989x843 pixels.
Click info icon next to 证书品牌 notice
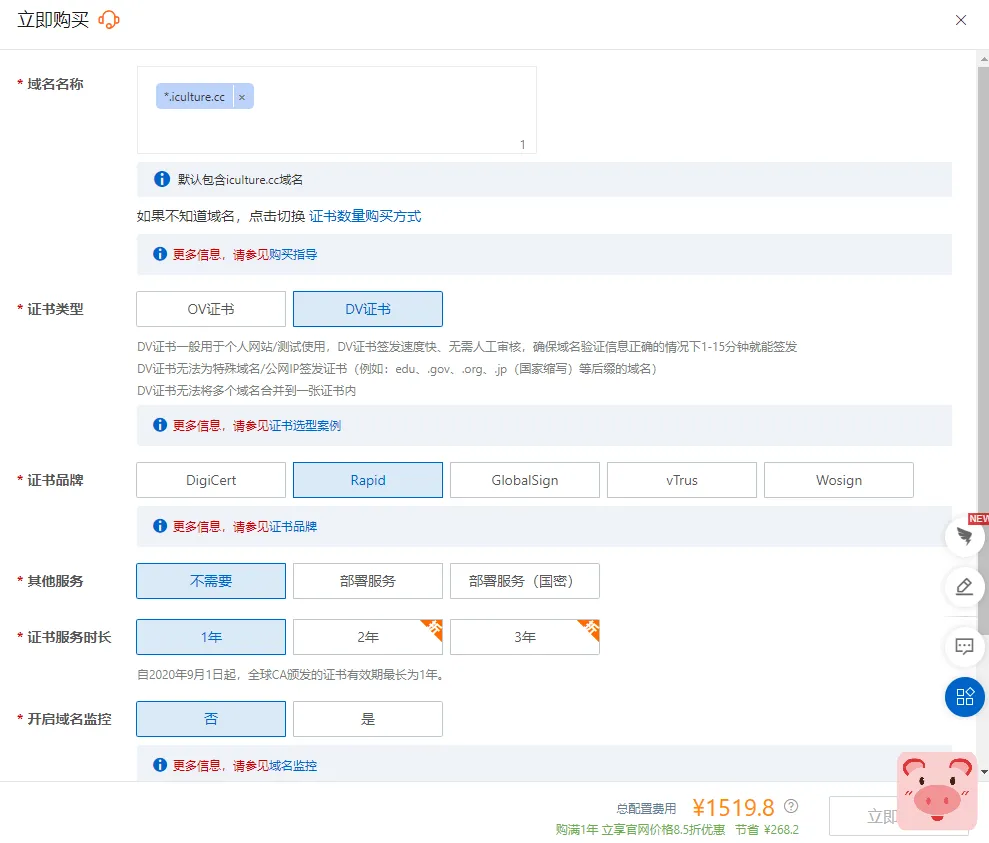point(160,526)
